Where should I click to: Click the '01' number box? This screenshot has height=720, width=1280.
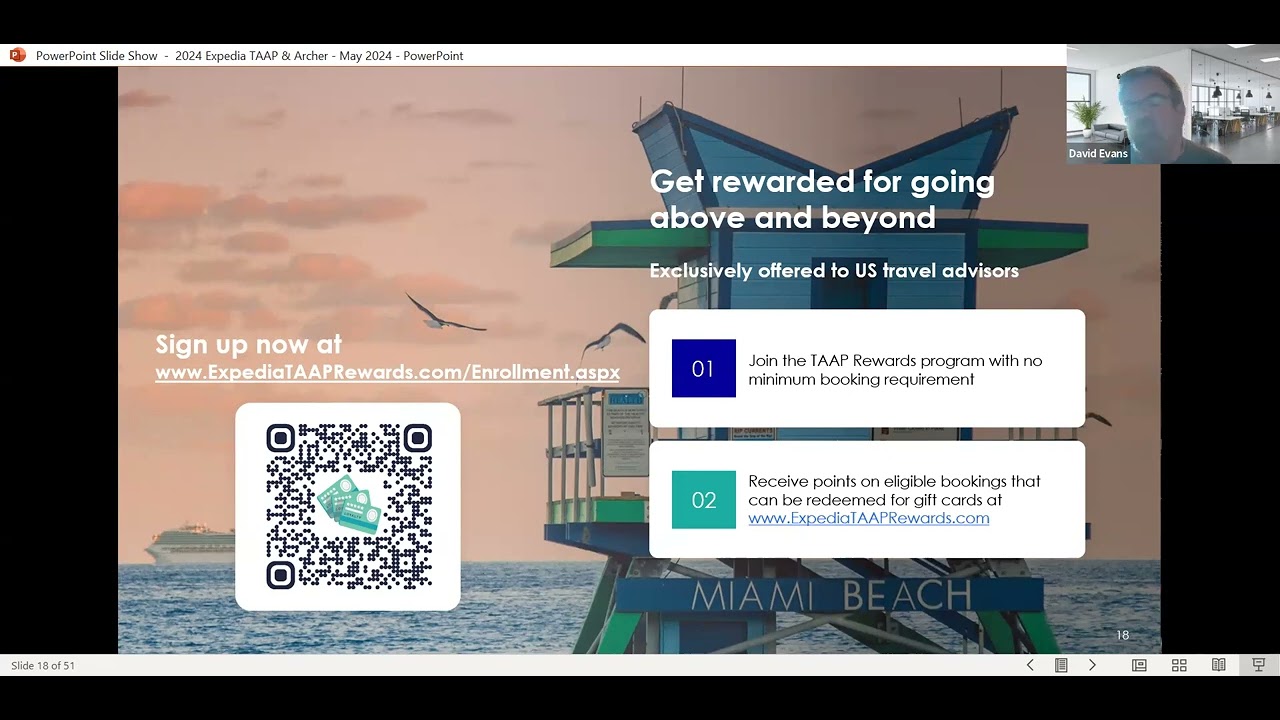(703, 368)
